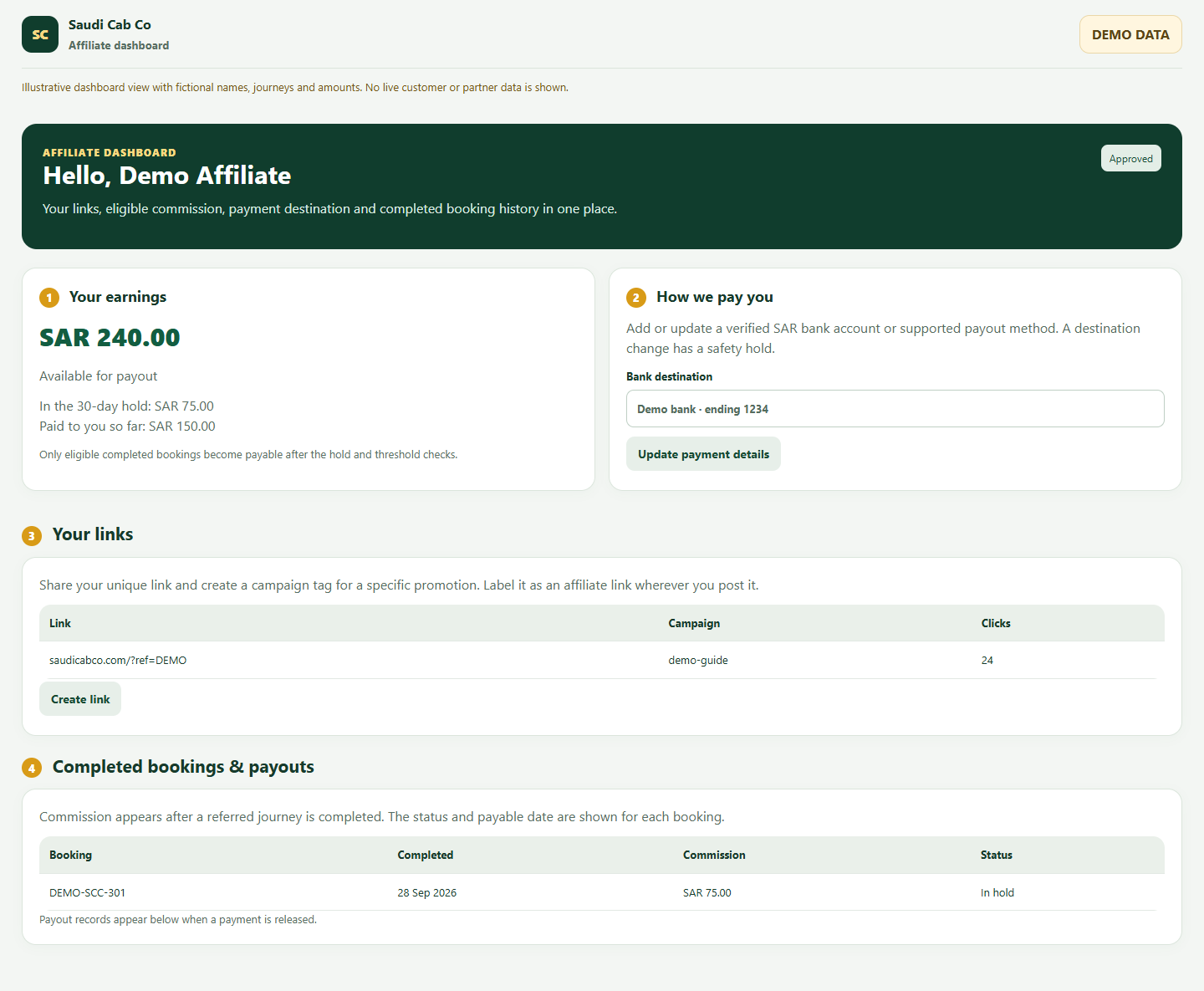
Task: Click the How we pay you heading
Action: pyautogui.click(x=715, y=297)
